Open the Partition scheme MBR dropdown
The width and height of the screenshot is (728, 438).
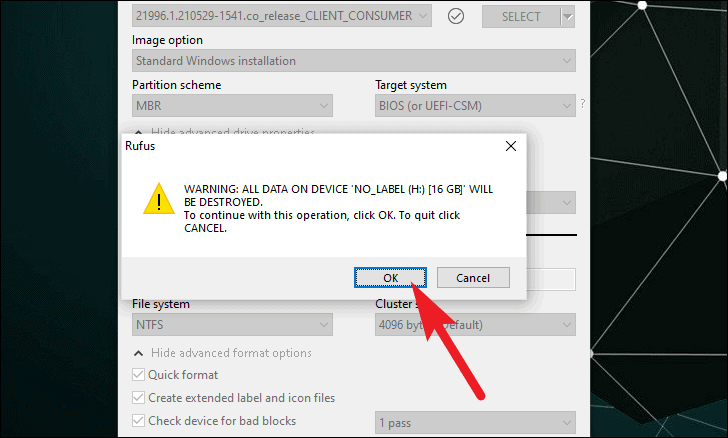[x=232, y=105]
